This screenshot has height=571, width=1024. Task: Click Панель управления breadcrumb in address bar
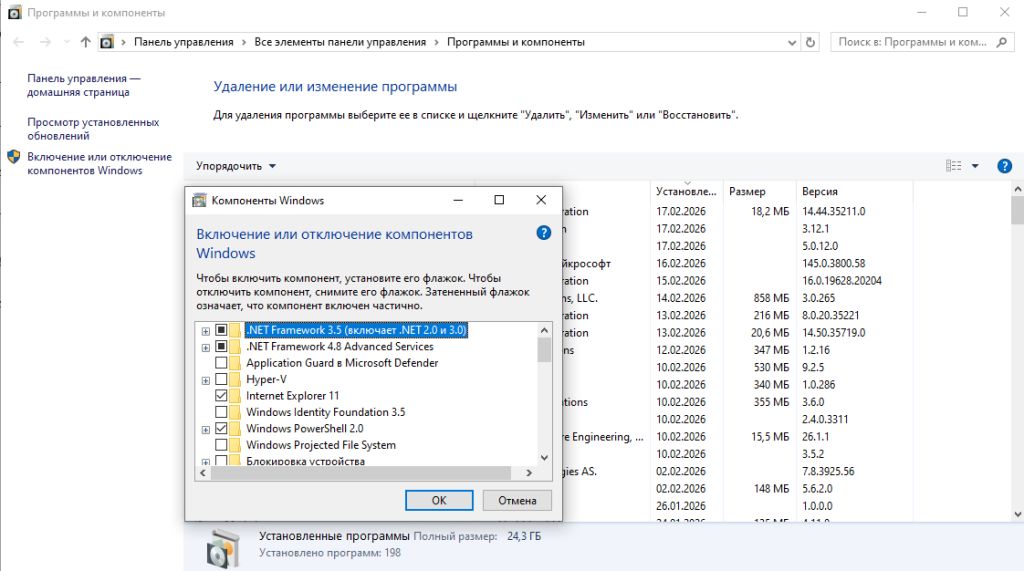tap(184, 42)
